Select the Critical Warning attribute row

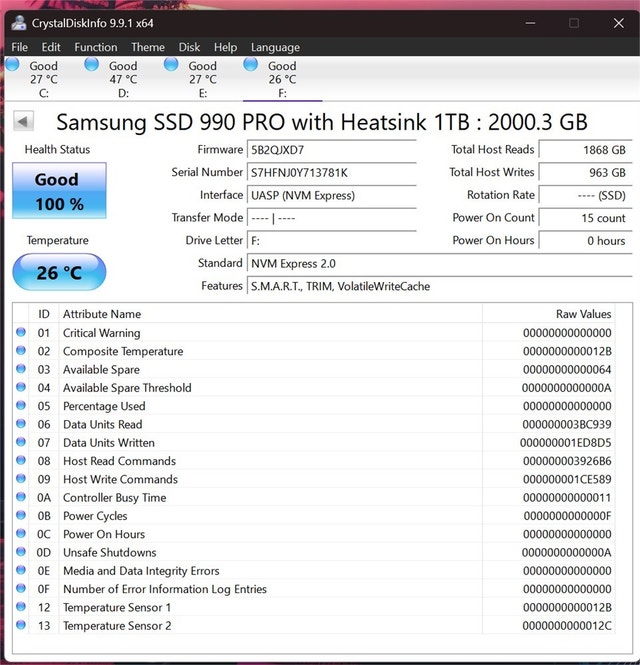pos(314,333)
